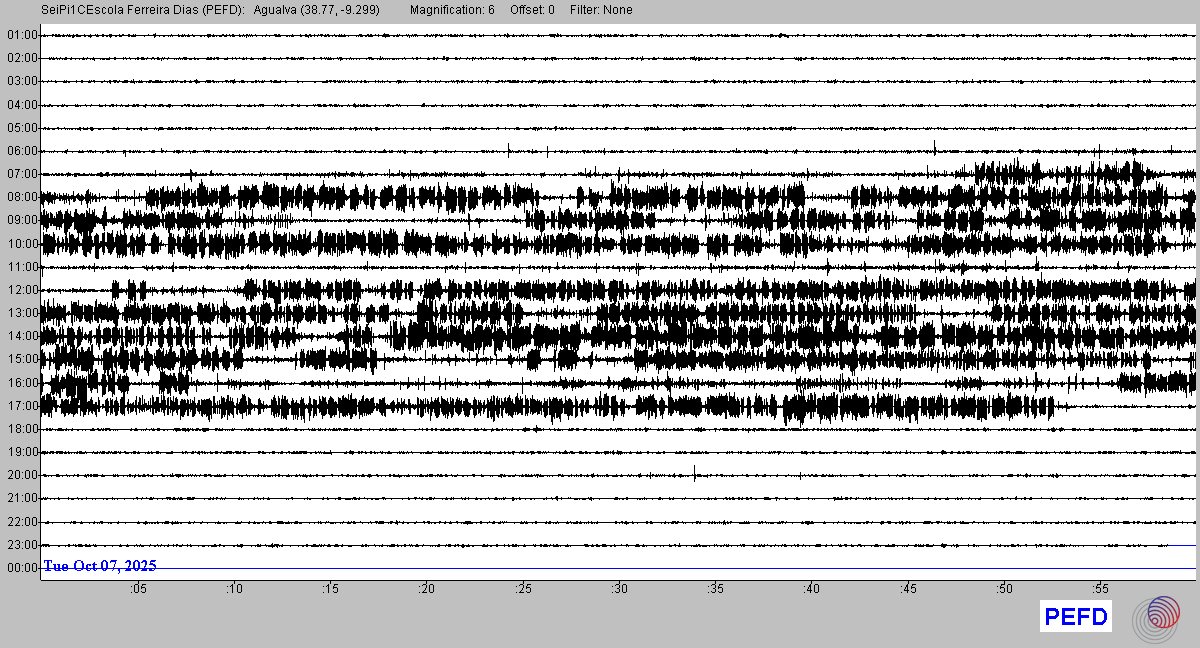The image size is (1200, 648).
Task: Click the Agualva coordinates text in header
Action: 317,10
